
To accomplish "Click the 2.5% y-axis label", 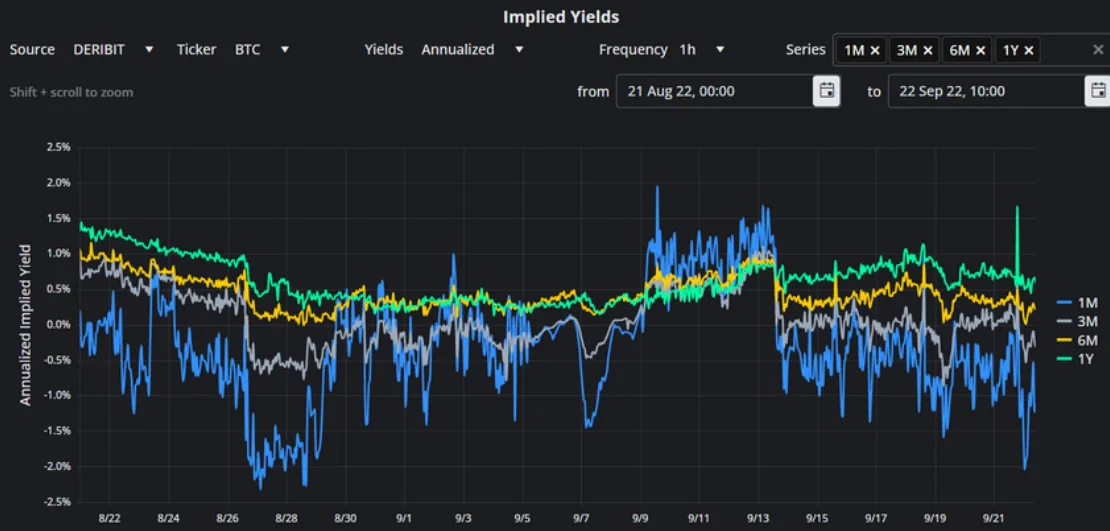I will click(x=59, y=147).
